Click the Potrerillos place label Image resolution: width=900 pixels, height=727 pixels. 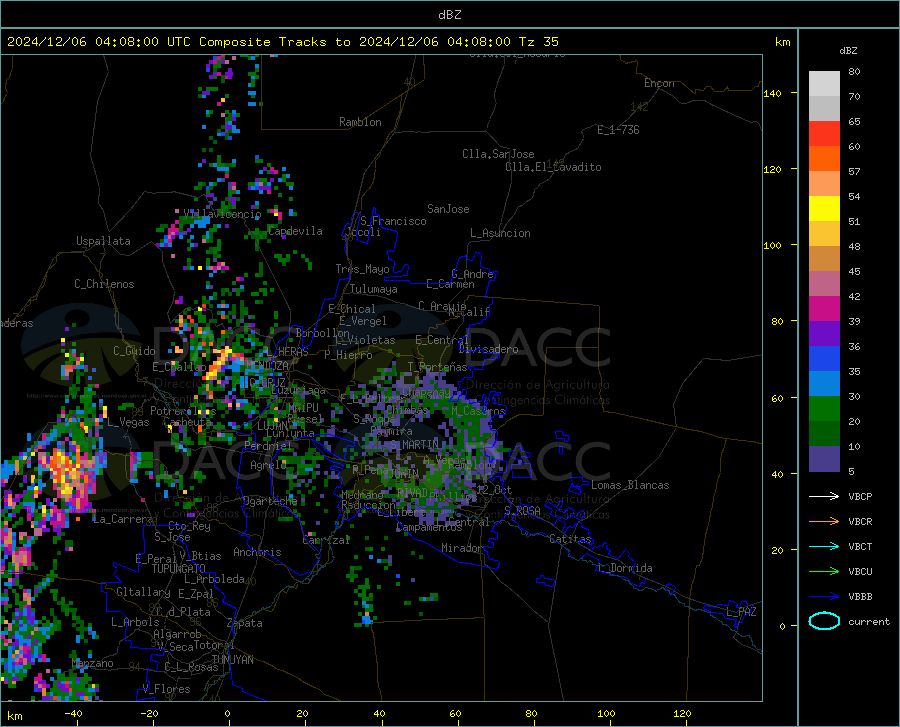click(x=183, y=411)
